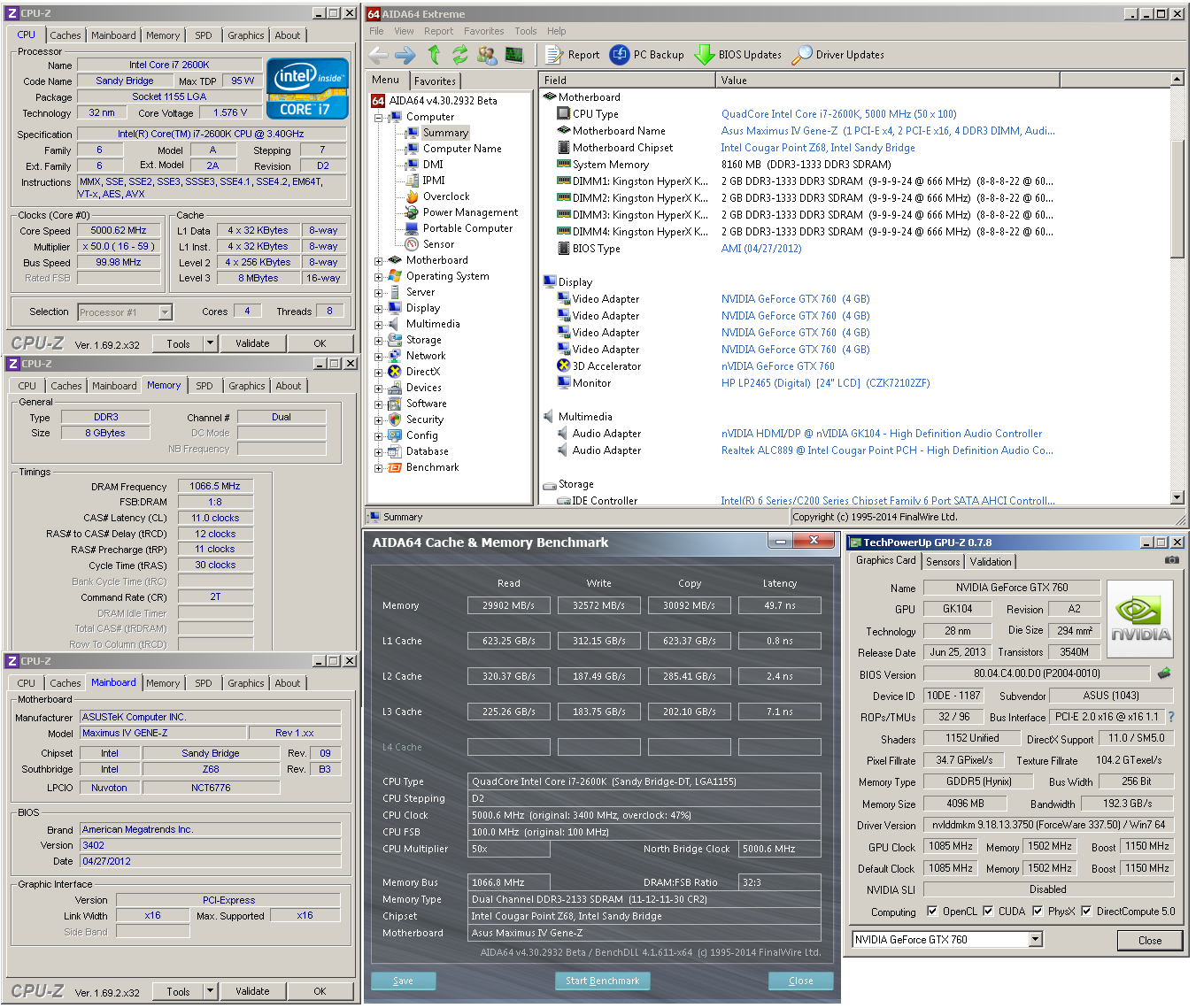Image resolution: width=1196 pixels, height=1008 pixels.
Task: Click scroll-up arrow of AIDA64 list
Action: click(1177, 80)
